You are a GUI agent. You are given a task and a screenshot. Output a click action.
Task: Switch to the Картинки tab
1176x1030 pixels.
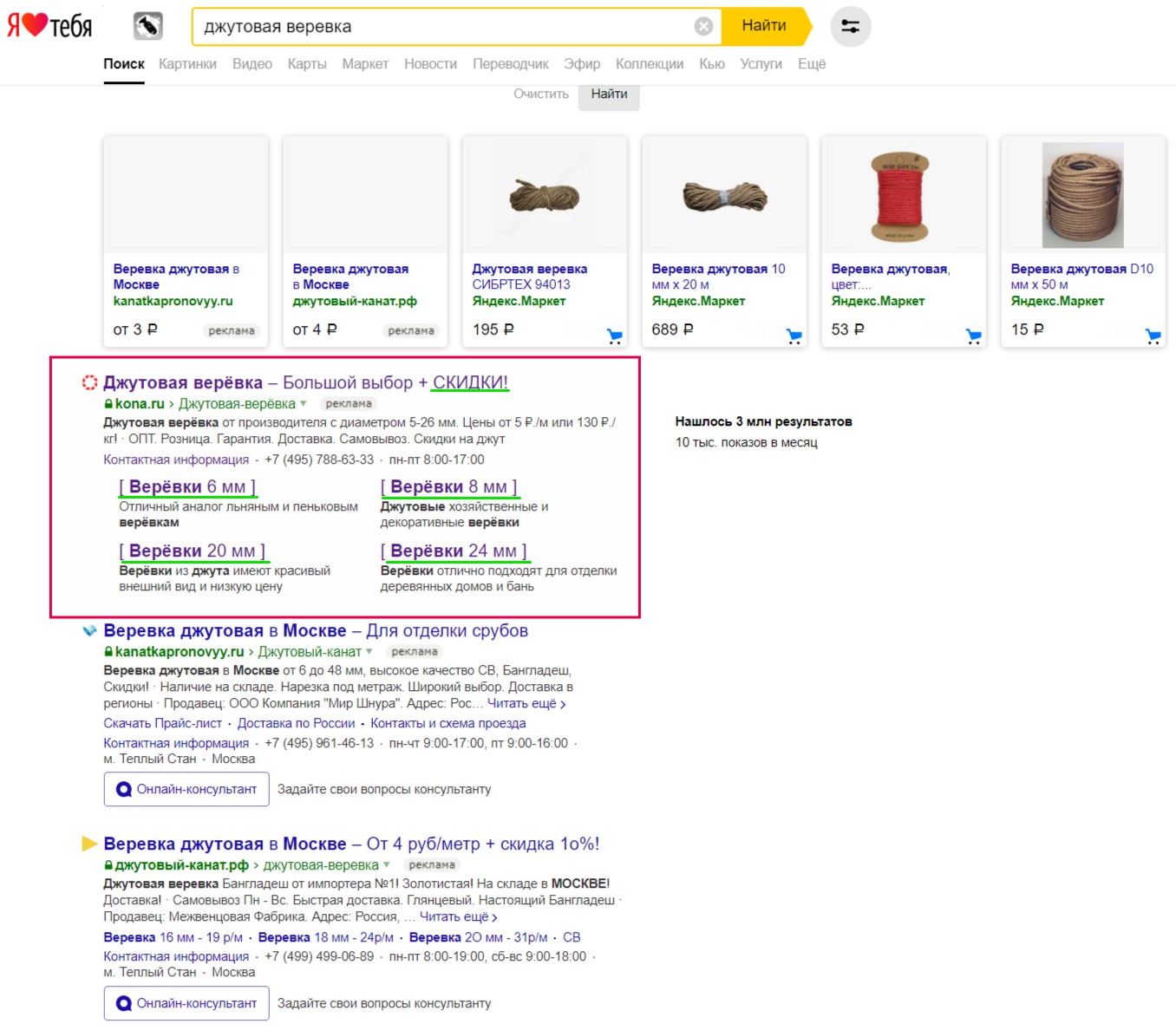[187, 64]
